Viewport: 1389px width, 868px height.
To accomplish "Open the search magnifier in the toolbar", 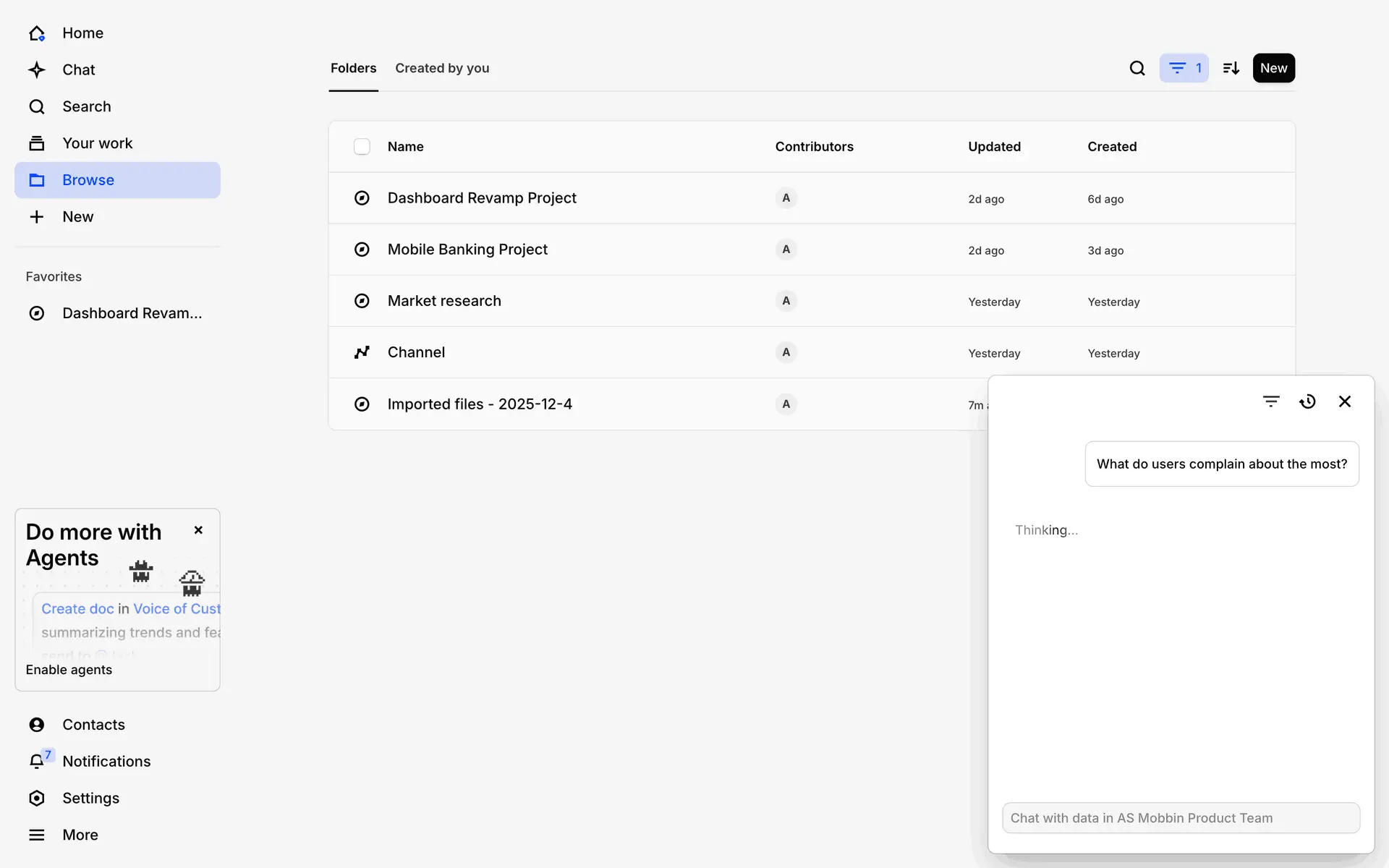I will coord(1137,68).
